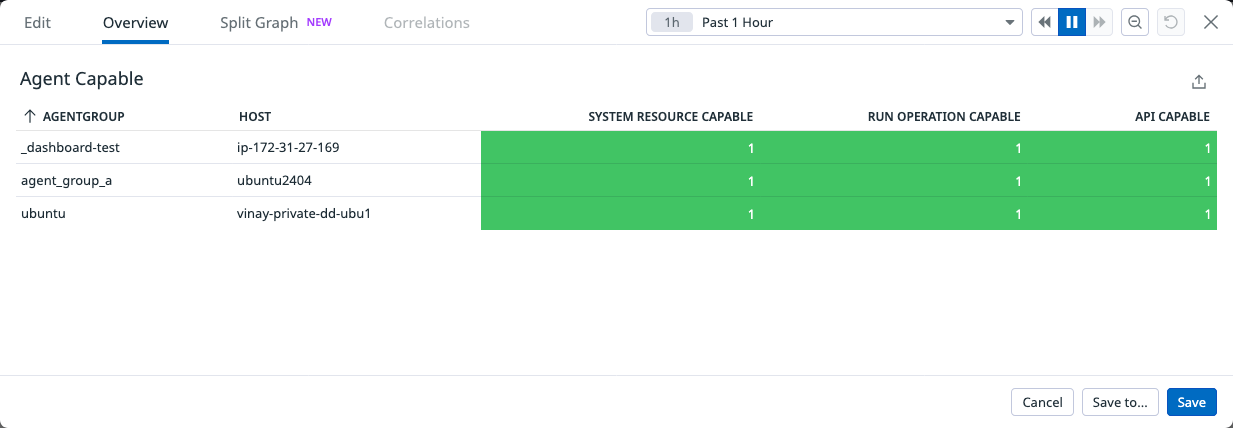Click the blue Save button
The height and width of the screenshot is (428, 1233).
click(x=1191, y=402)
